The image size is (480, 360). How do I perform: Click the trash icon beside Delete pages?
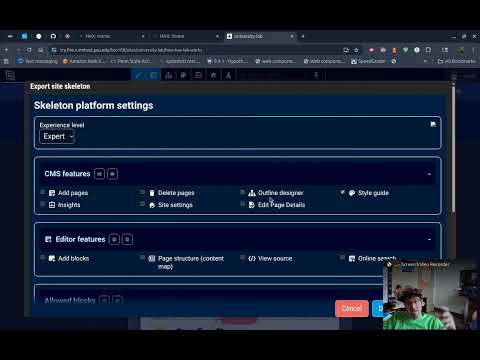click(x=152, y=193)
